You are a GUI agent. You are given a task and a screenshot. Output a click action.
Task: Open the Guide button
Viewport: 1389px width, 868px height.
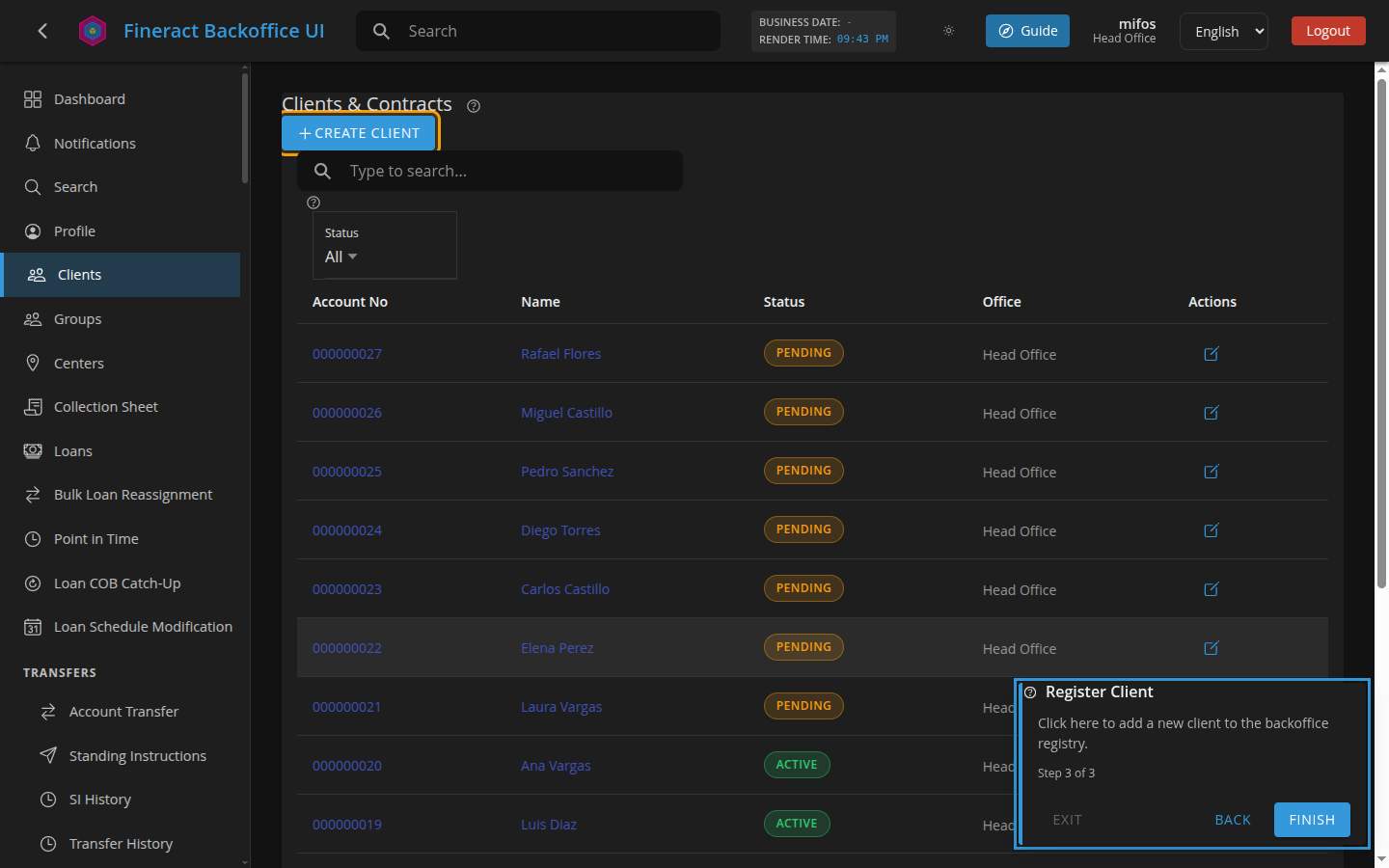click(x=1027, y=31)
